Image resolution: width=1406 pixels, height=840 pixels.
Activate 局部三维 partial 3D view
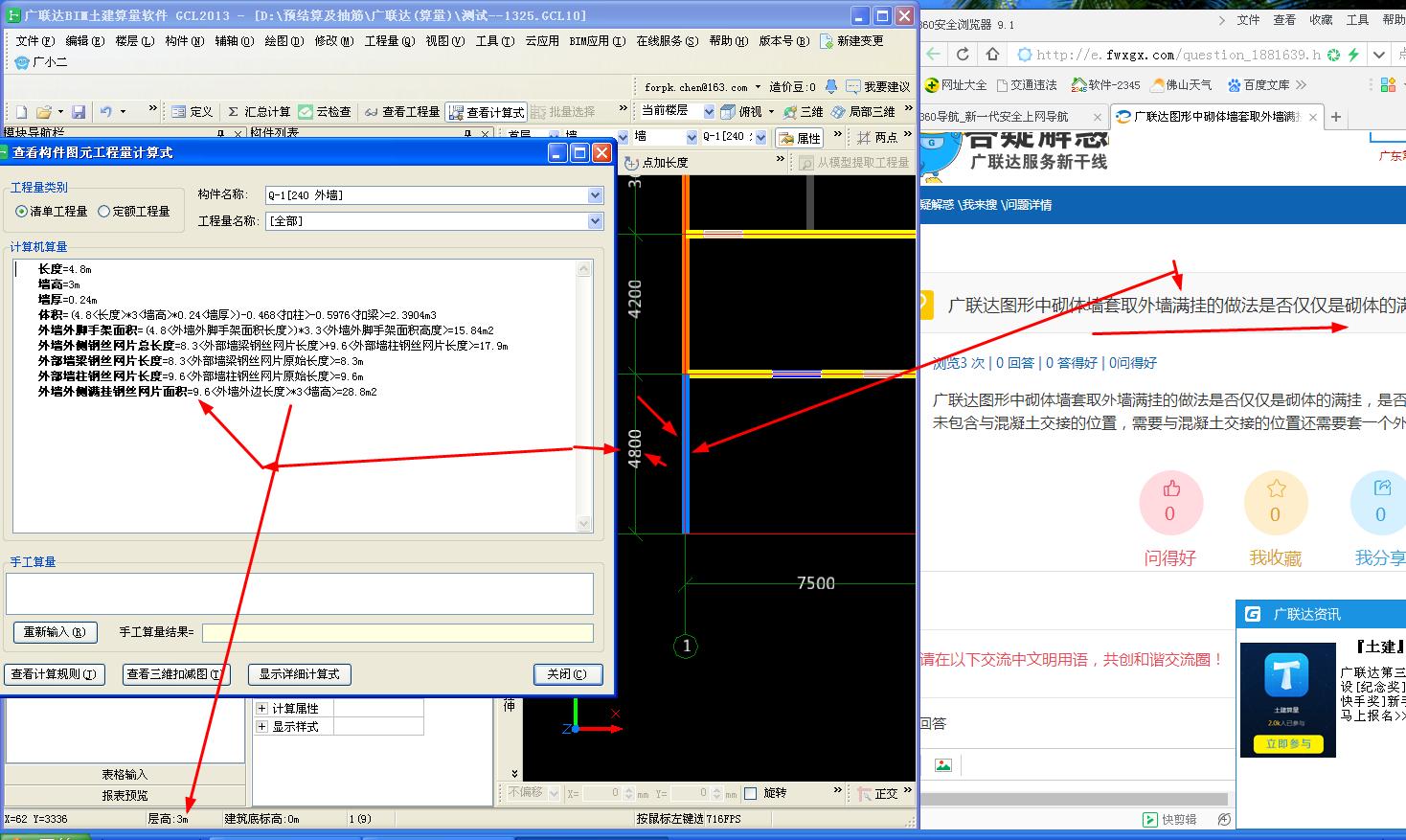[863, 112]
